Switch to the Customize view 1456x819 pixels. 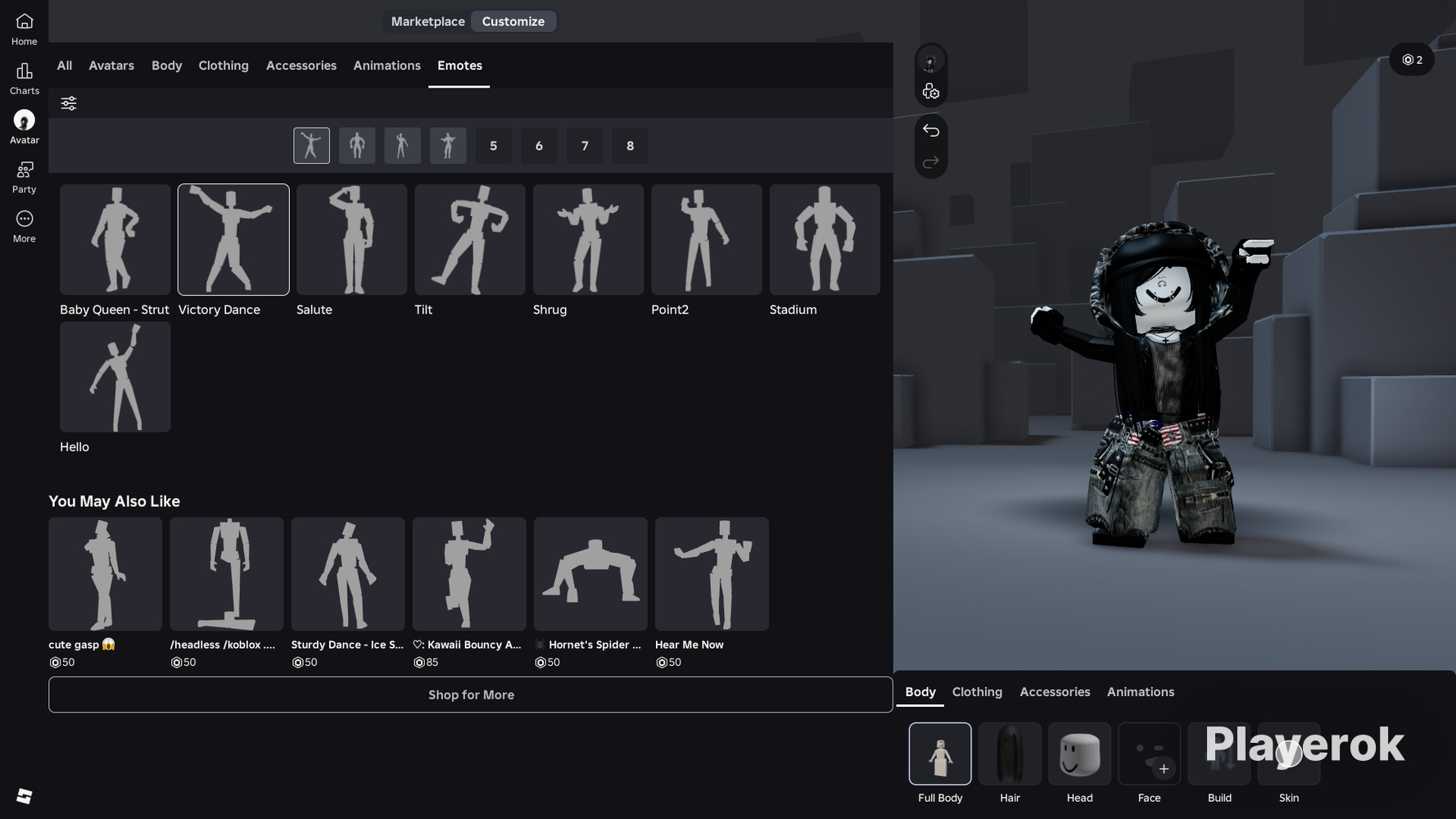point(513,21)
